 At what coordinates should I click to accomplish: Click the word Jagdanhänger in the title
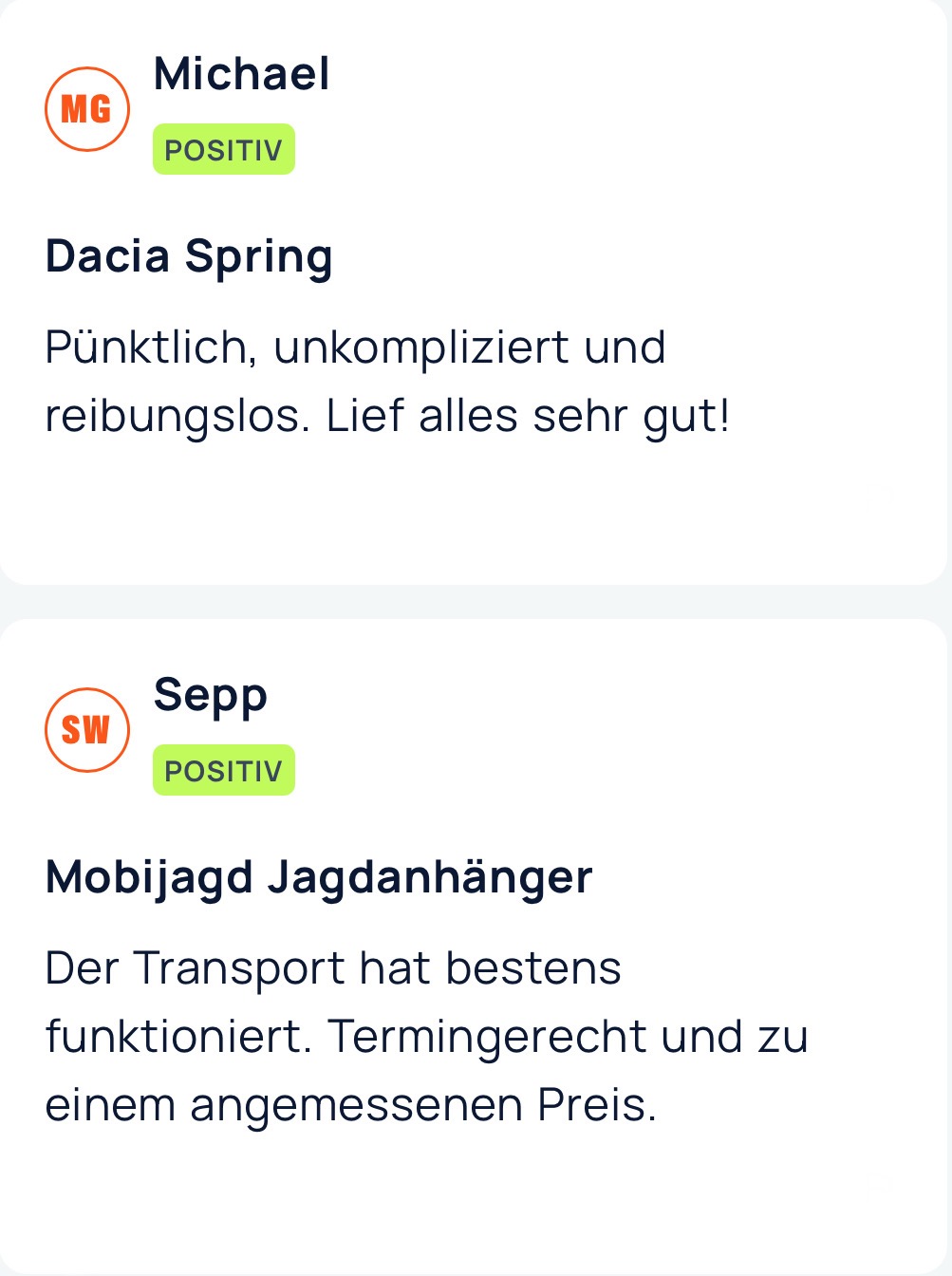click(x=430, y=878)
